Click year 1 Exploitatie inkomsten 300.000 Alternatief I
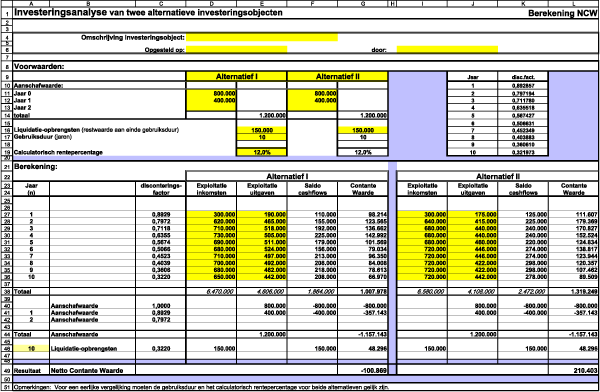The width and height of the screenshot is (600, 392). pyautogui.click(x=211, y=214)
